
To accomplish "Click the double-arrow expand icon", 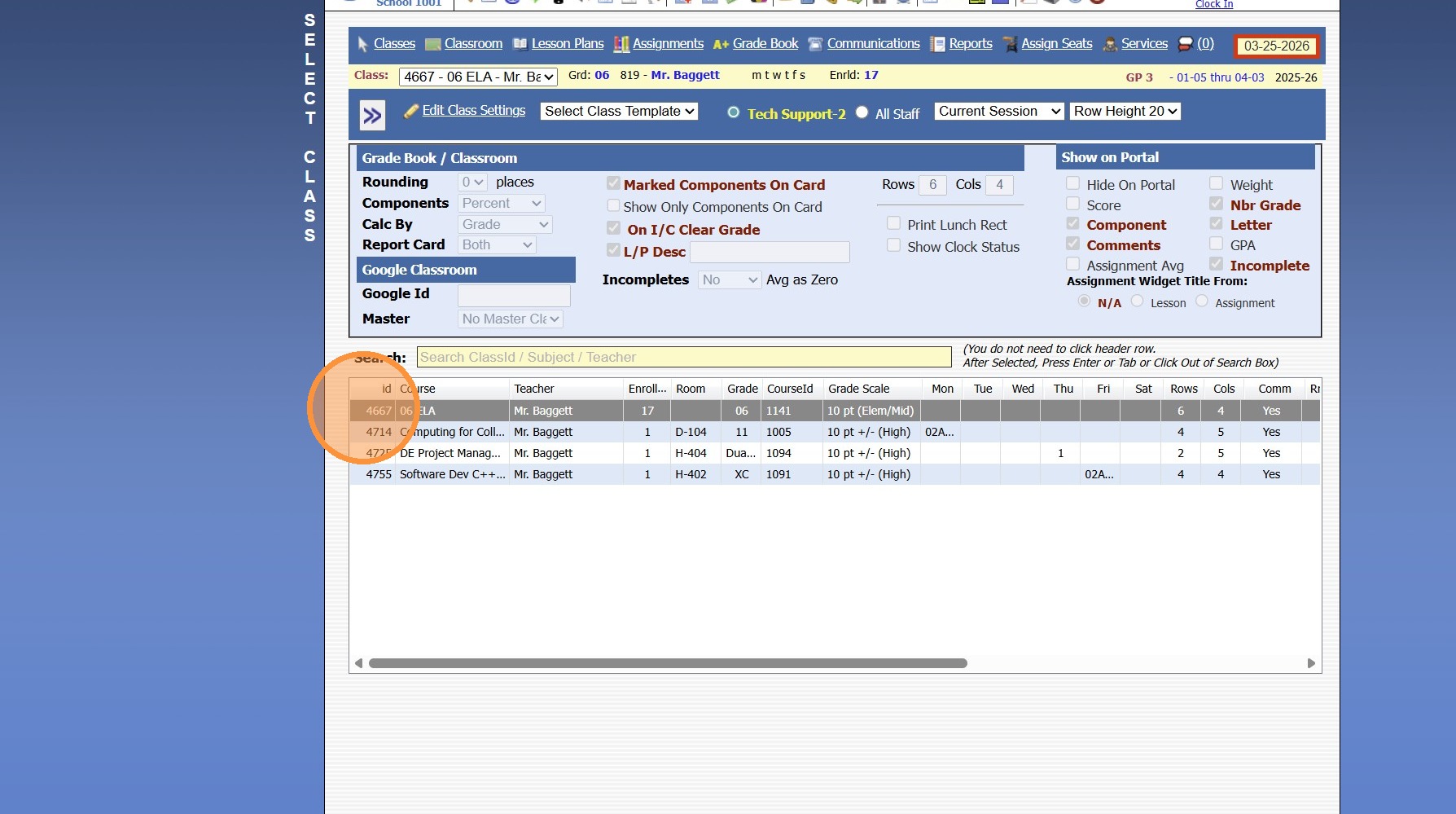I will 372,116.
